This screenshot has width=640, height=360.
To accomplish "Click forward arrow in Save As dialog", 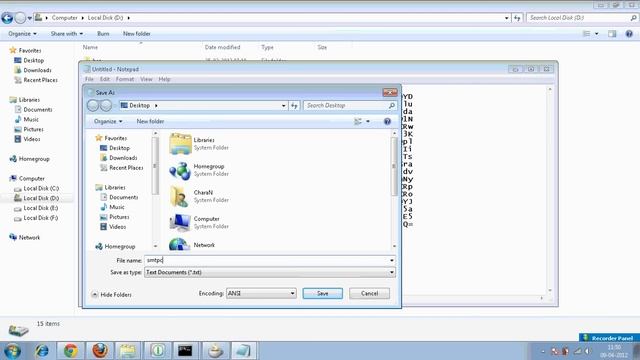I will (106, 105).
